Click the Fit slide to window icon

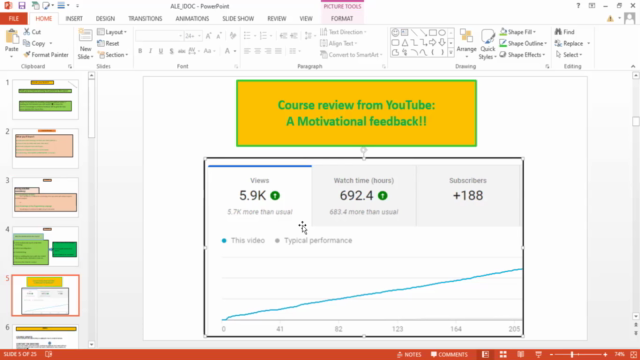633,354
